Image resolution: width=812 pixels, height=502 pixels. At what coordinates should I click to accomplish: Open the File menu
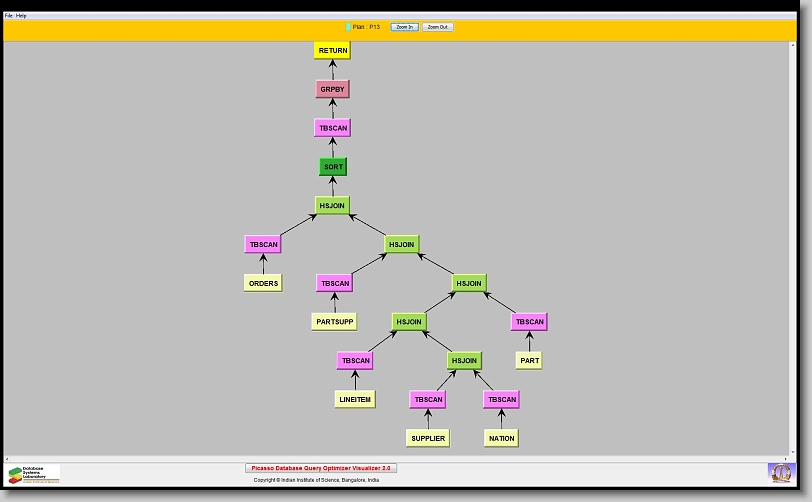[x=9, y=16]
